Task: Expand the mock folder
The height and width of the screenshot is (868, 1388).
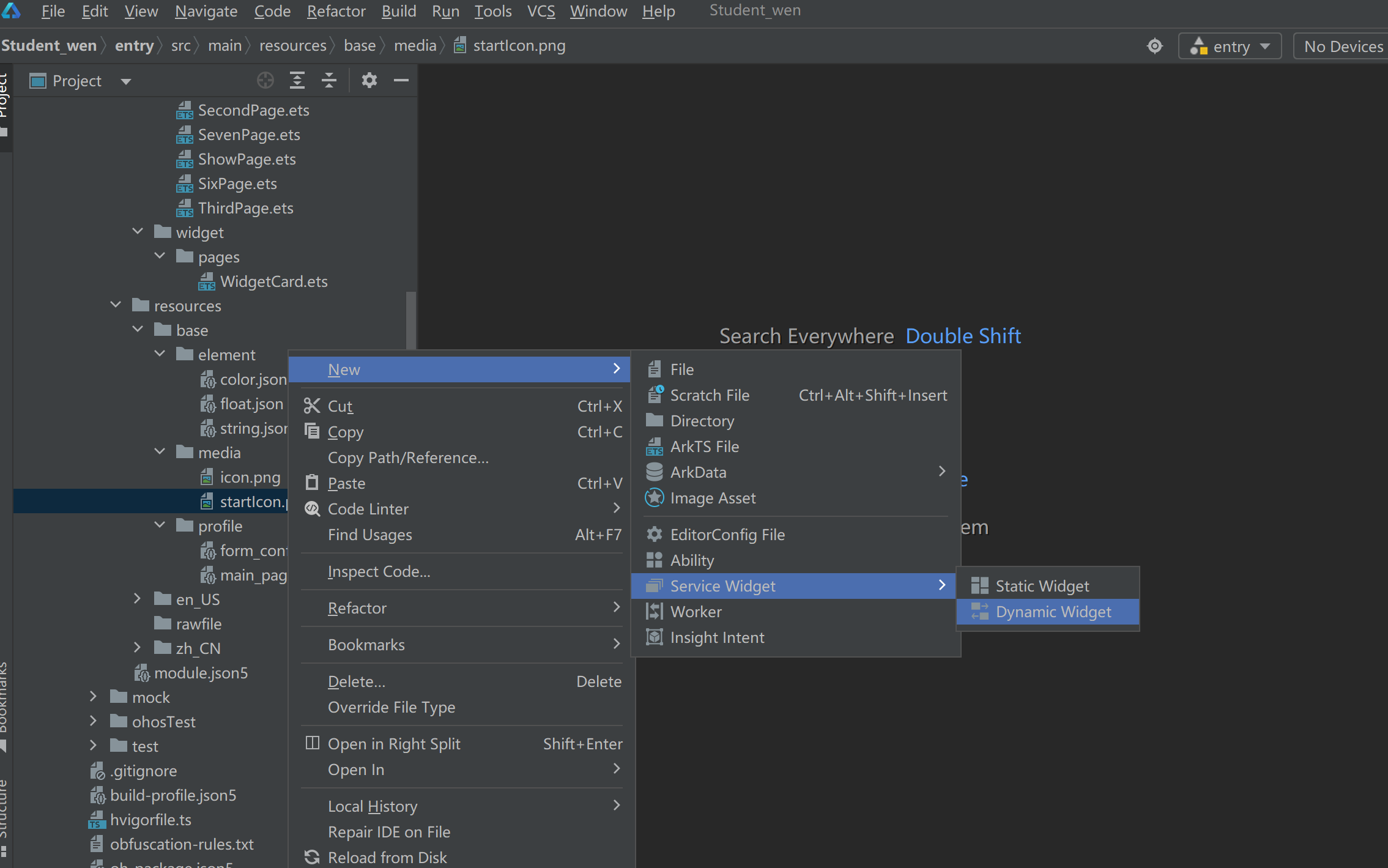Action: pos(93,697)
